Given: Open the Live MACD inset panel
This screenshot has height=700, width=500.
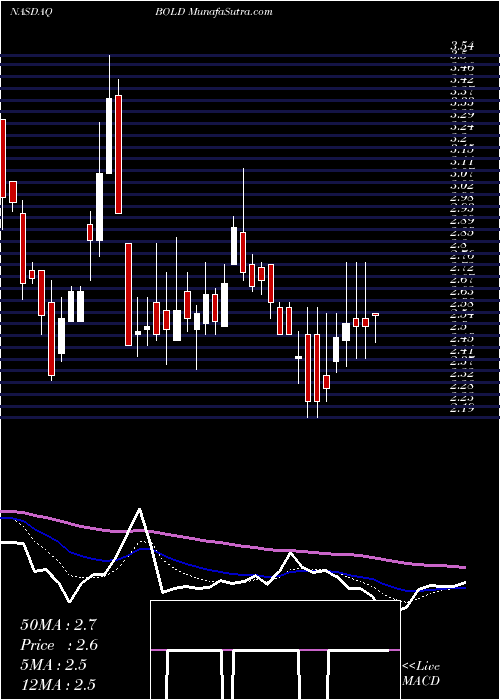Looking at the screenshot, I should 275,650.
